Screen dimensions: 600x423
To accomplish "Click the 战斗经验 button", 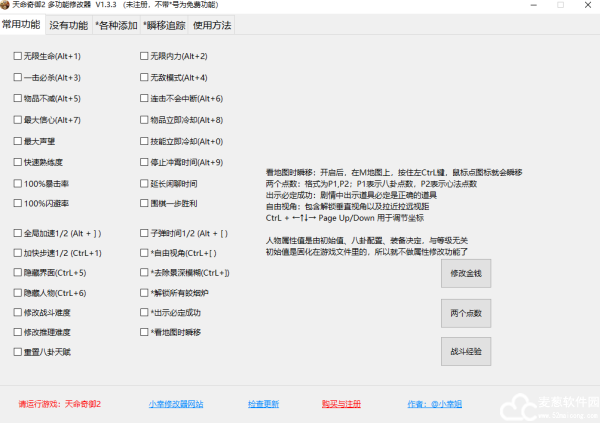I will tap(465, 352).
